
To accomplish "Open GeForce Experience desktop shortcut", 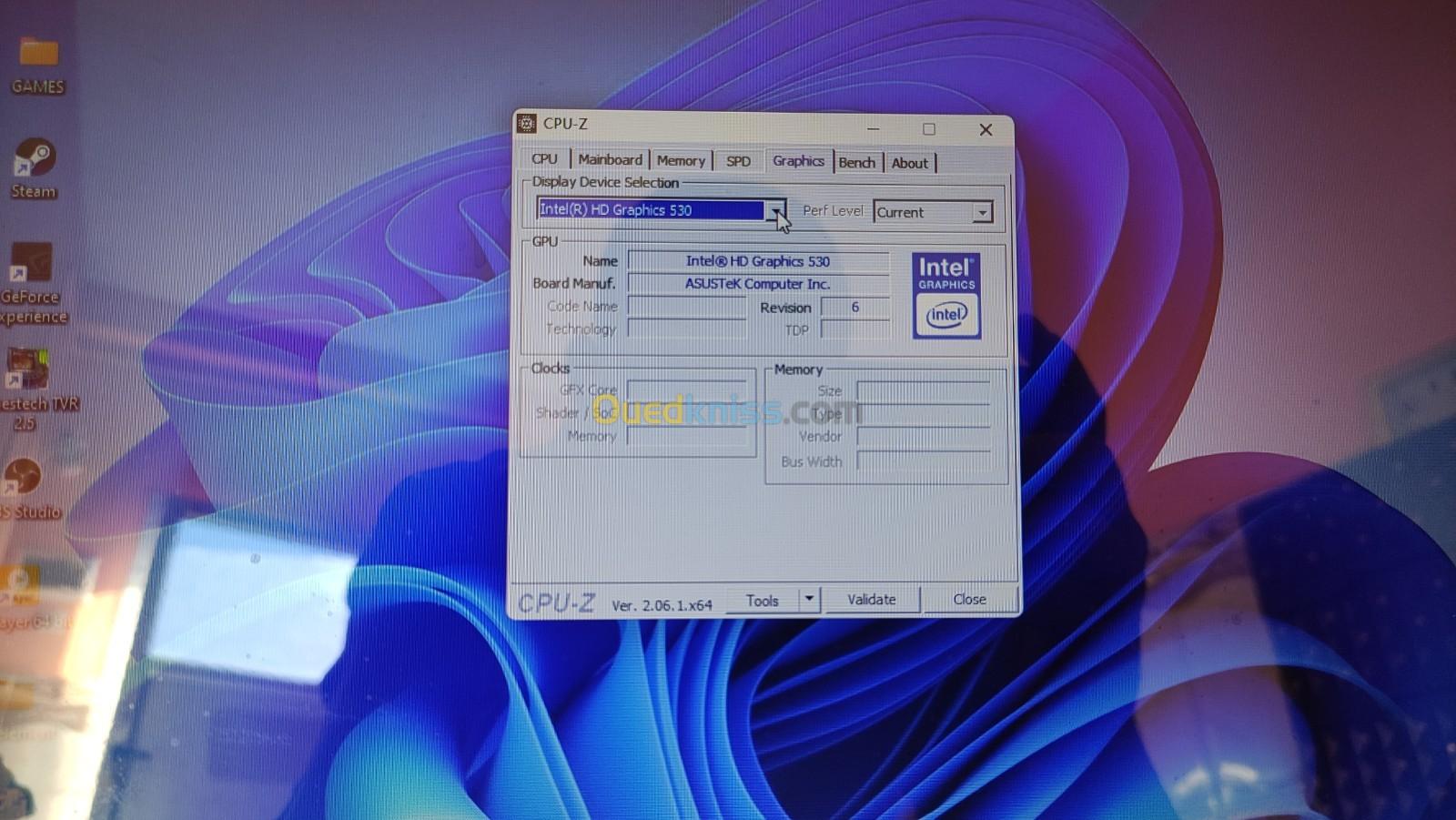I will click(33, 284).
